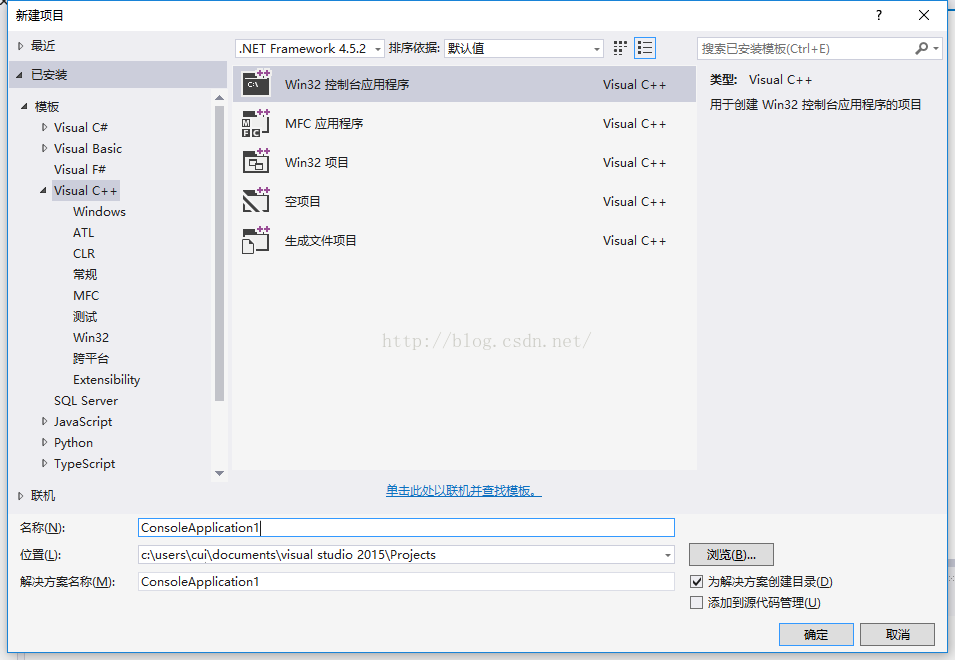Select the 空项目 empty project icon
The width and height of the screenshot is (955, 660).
[x=256, y=201]
